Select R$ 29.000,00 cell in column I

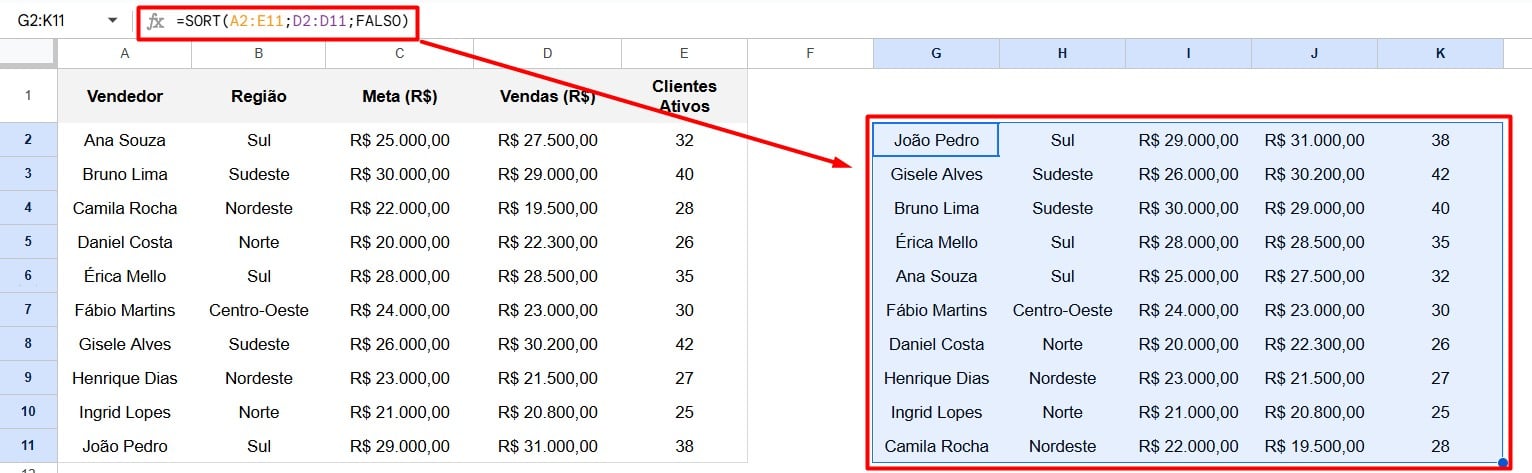coord(1188,140)
